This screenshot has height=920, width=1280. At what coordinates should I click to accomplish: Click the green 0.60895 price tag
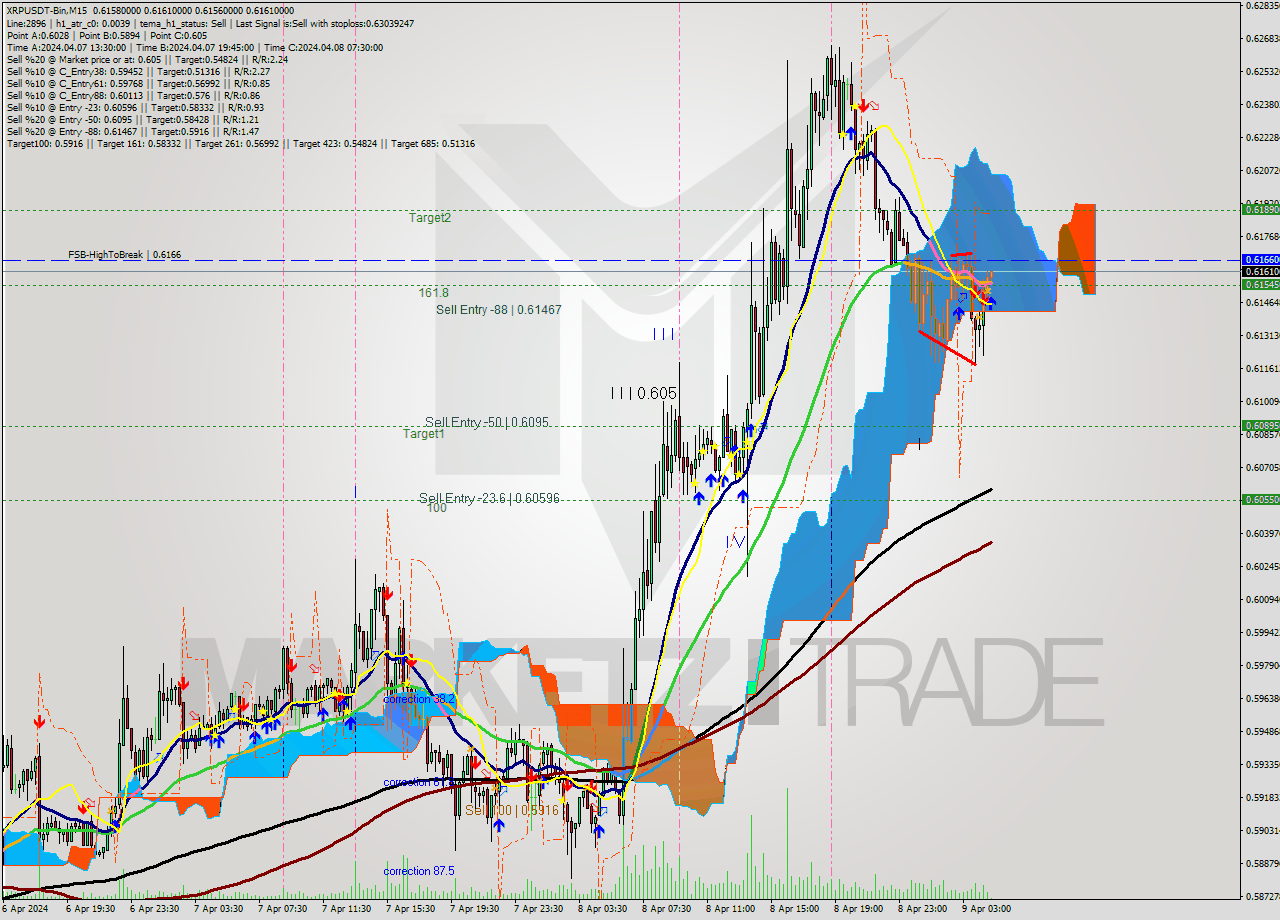point(1260,425)
